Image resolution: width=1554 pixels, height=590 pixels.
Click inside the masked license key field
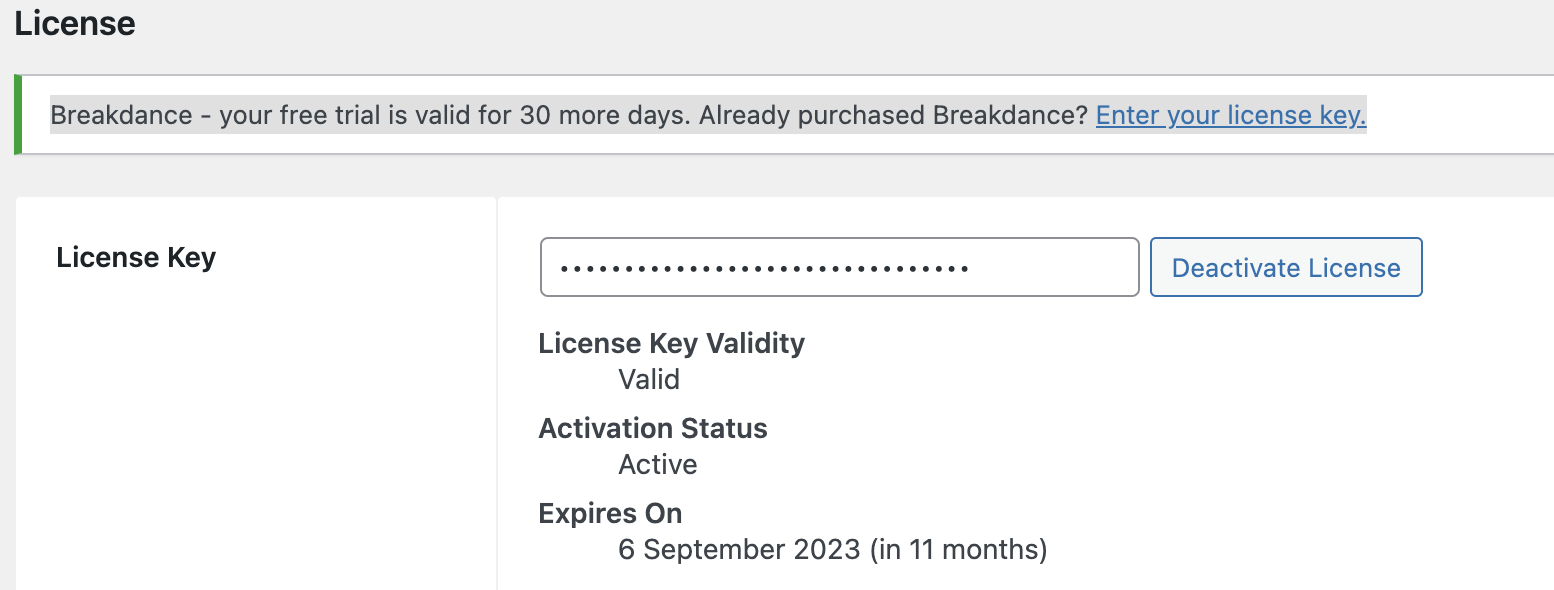coord(840,267)
